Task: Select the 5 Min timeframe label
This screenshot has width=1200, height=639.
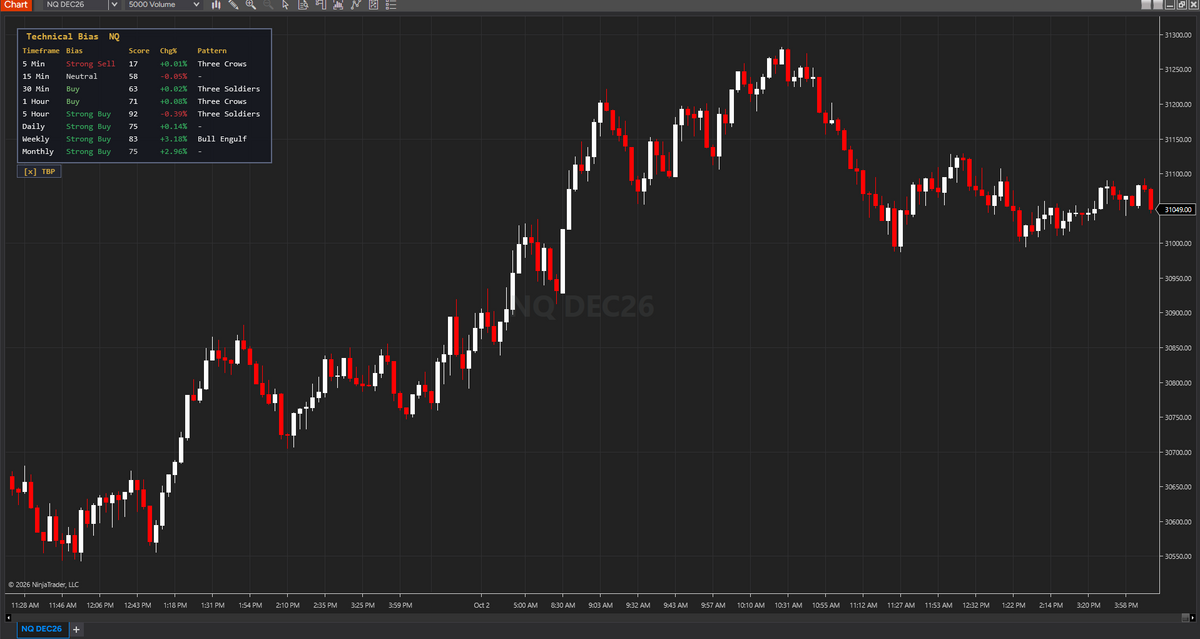Action: pos(34,64)
